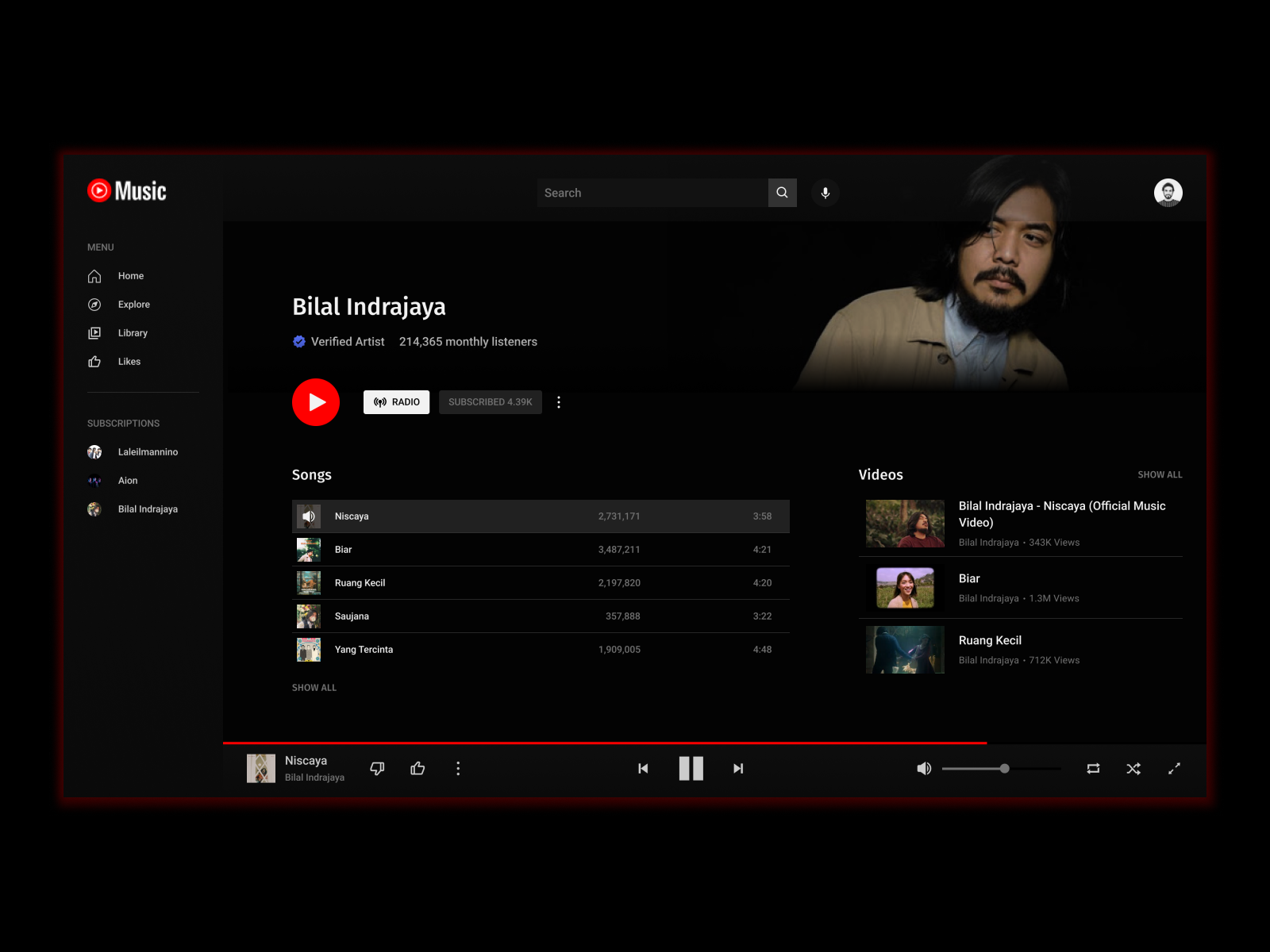Click the speaker icon on Niscaya row
Screen dimensions: 1270x952
pos(309,516)
